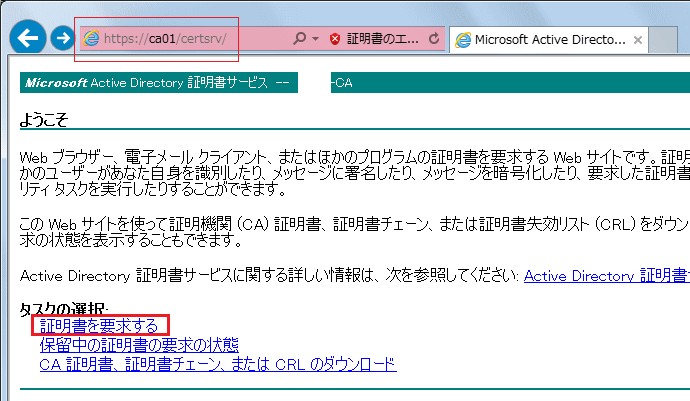The width and height of the screenshot is (690, 401).
Task: Open the 証明書のエ... certificate error notice
Action: click(x=382, y=39)
